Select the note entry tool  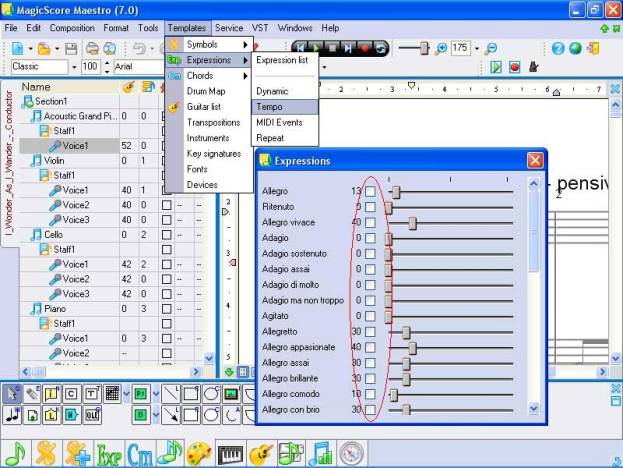coord(12,415)
